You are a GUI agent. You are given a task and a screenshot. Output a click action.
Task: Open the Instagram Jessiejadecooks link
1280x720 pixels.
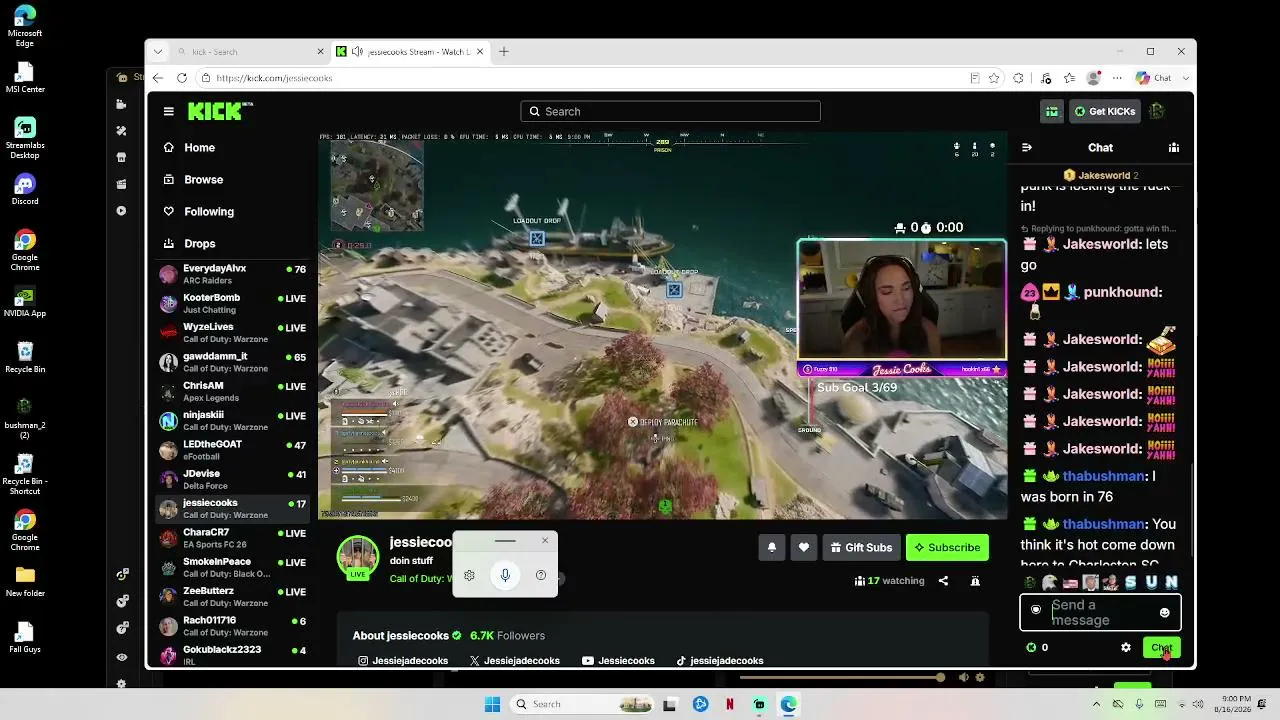[x=403, y=661]
